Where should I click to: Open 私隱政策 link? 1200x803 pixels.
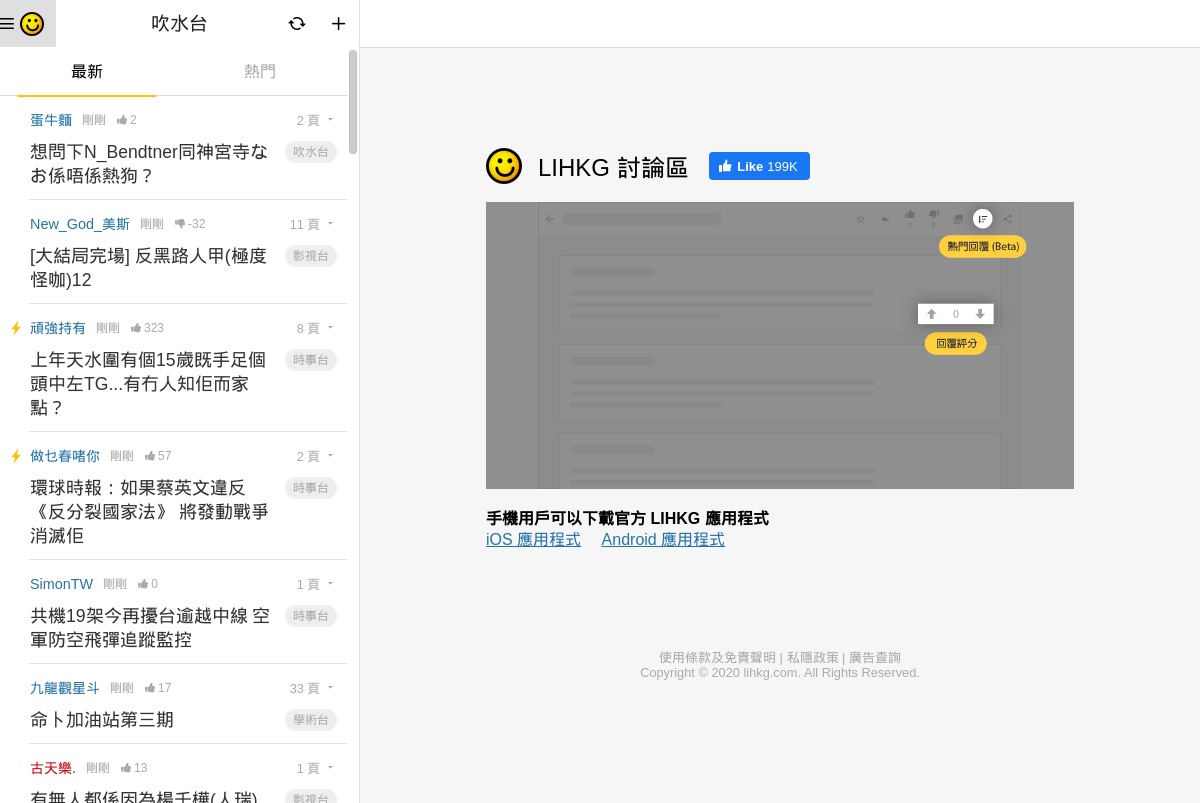(x=813, y=657)
